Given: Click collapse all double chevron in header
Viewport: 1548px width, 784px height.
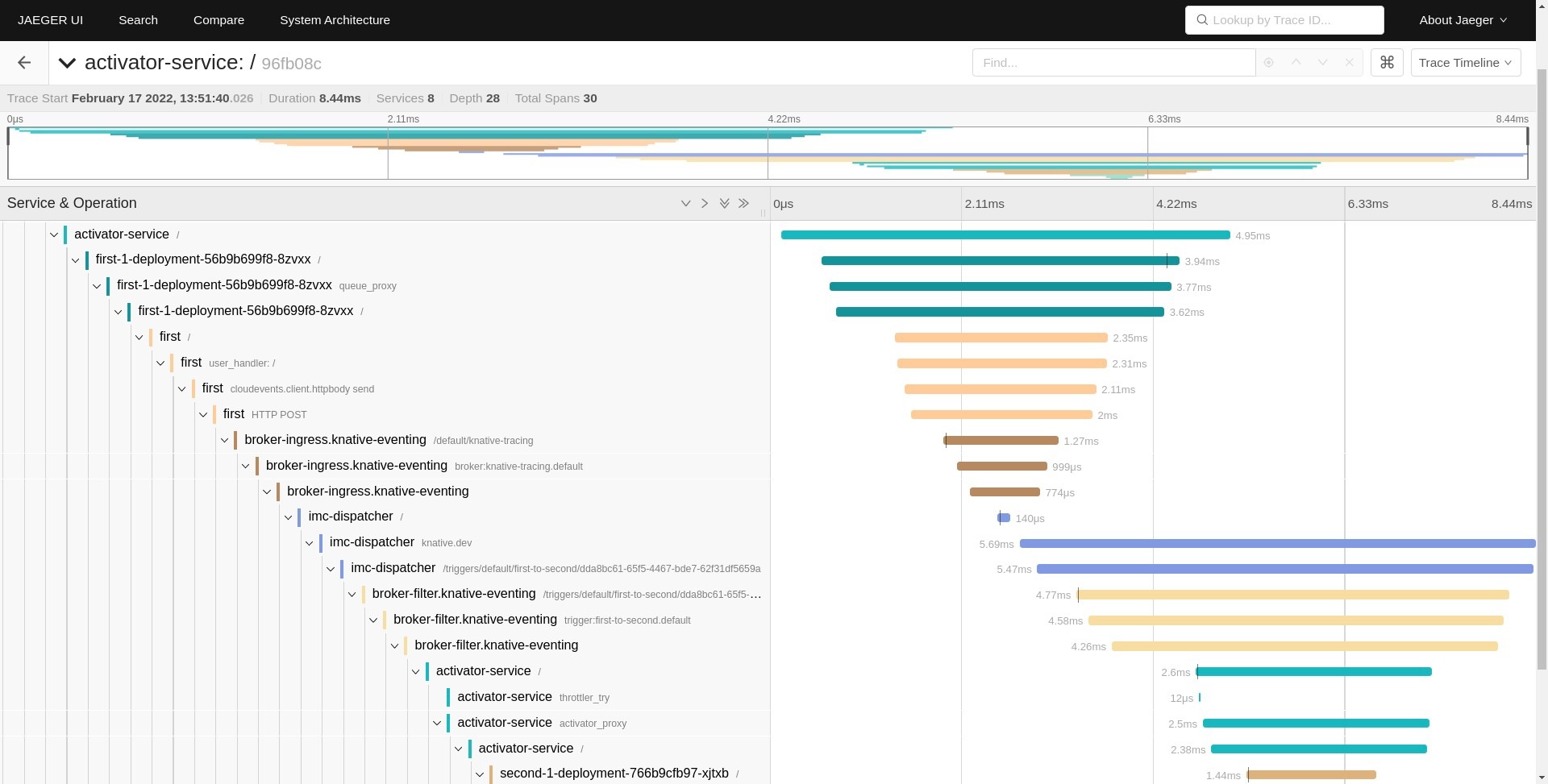Looking at the screenshot, I should [x=743, y=204].
